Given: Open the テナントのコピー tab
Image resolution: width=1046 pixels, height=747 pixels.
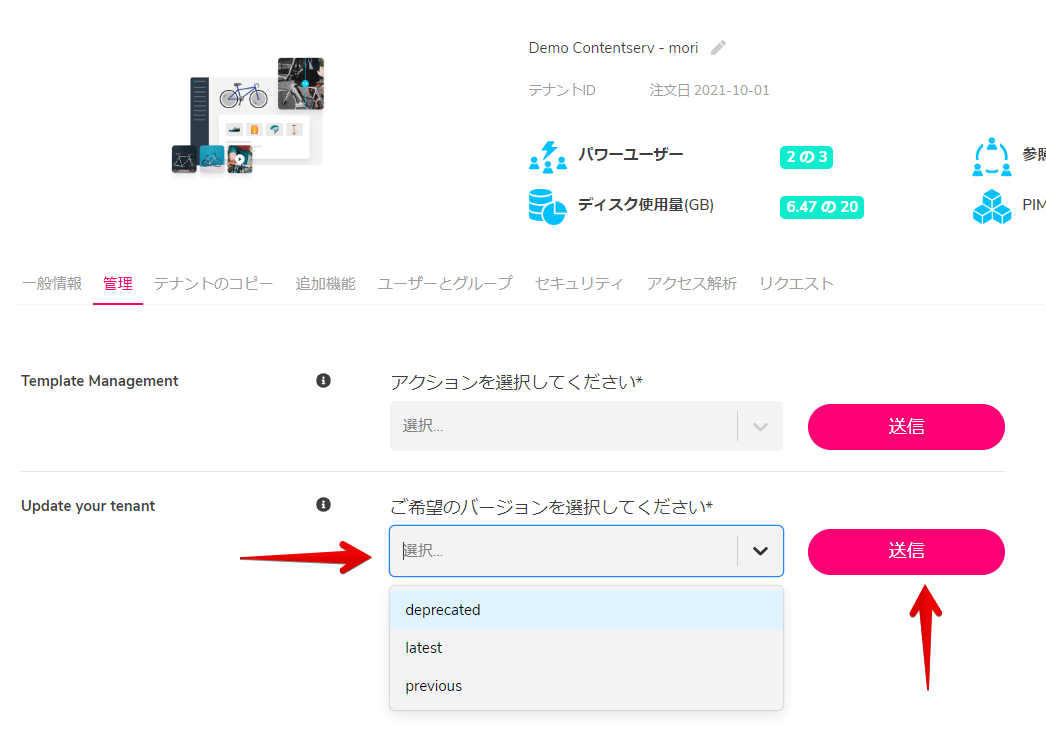Looking at the screenshot, I should click(213, 283).
